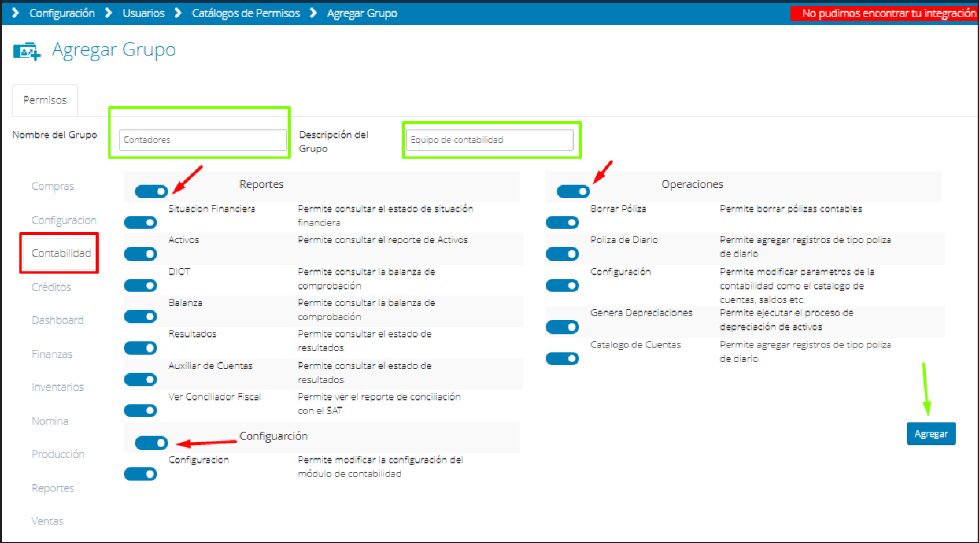Select Producción in the sidebar
This screenshot has width=979, height=543.
point(58,454)
